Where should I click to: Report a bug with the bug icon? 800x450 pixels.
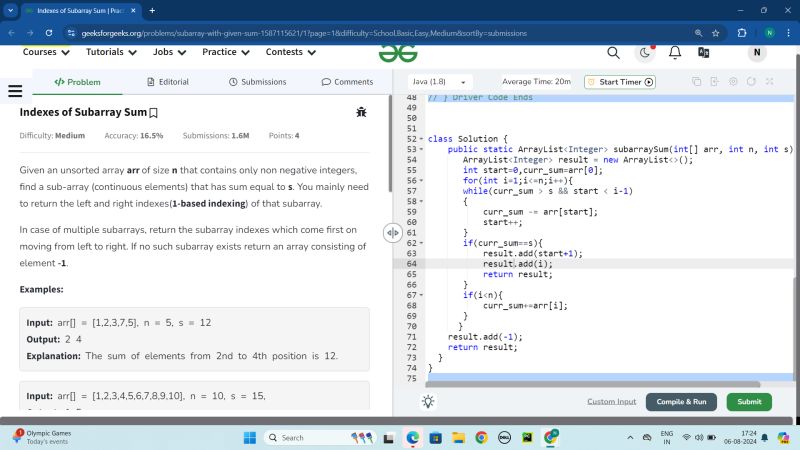(361, 112)
